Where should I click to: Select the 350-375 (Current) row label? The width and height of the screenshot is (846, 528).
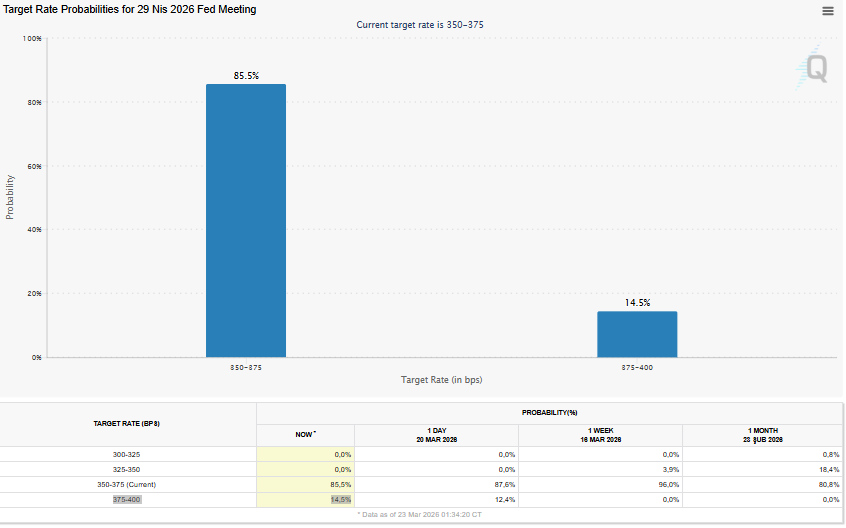click(x=126, y=484)
